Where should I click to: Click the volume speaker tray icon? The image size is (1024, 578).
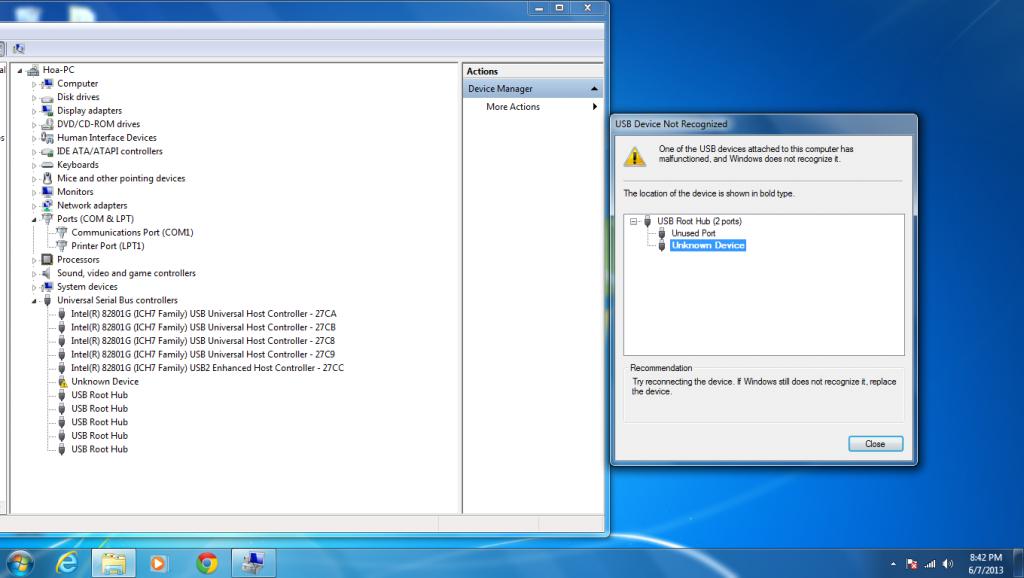click(948, 564)
